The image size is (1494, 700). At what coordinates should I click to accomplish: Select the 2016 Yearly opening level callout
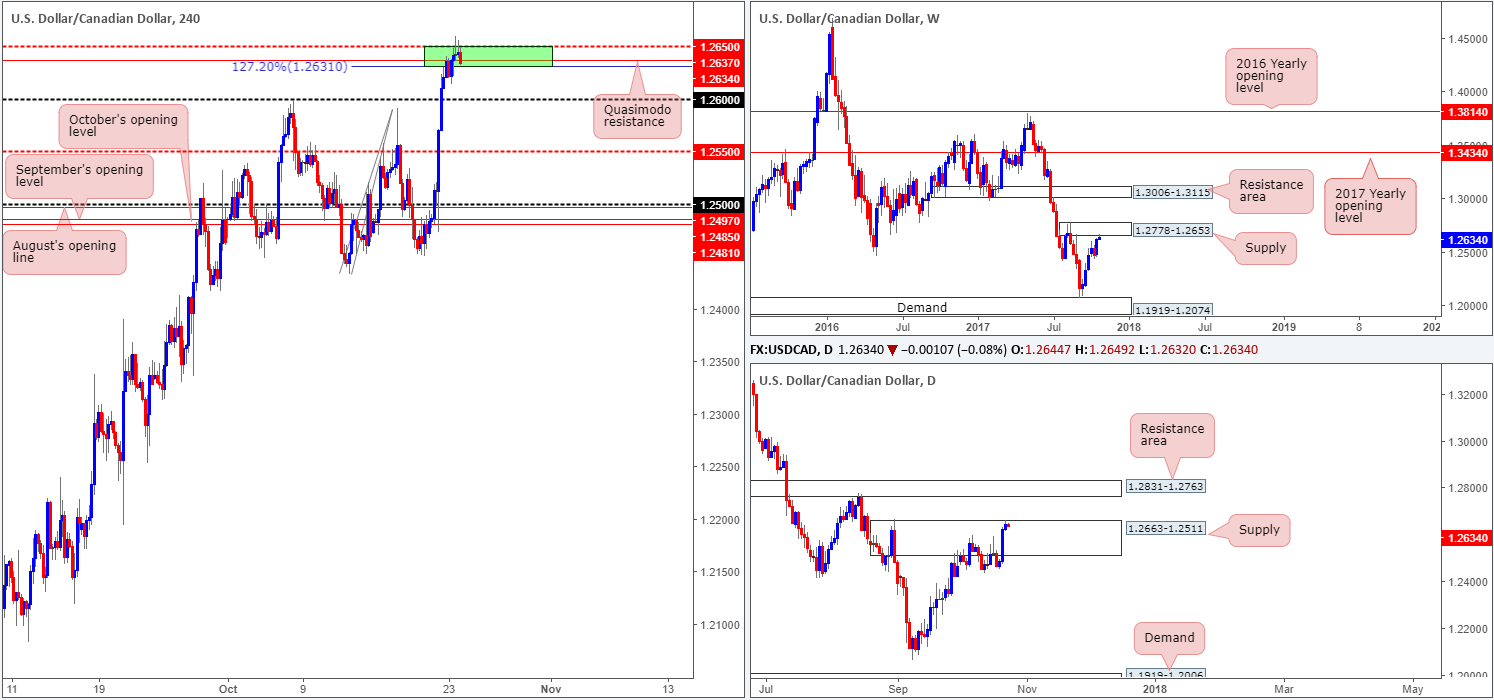click(x=1272, y=76)
